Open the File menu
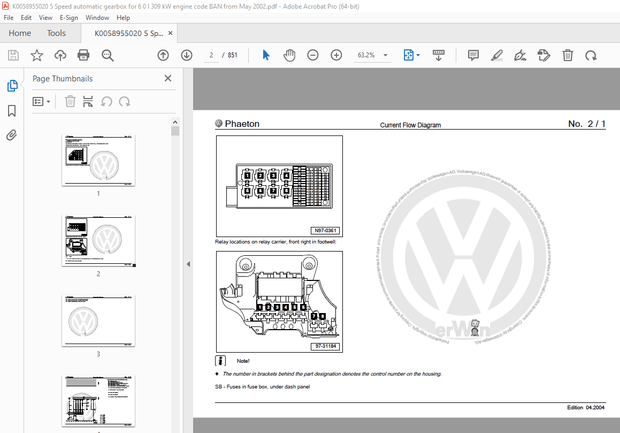 click(x=8, y=18)
